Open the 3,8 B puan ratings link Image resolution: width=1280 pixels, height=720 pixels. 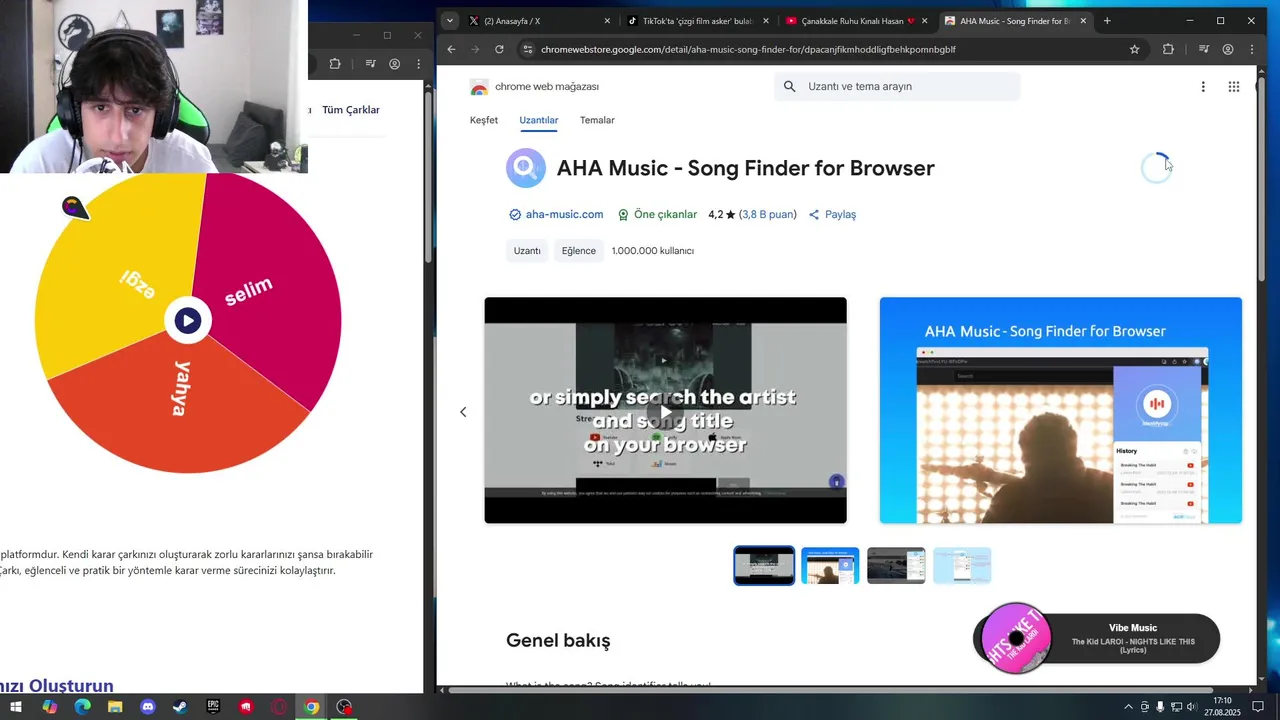768,215
